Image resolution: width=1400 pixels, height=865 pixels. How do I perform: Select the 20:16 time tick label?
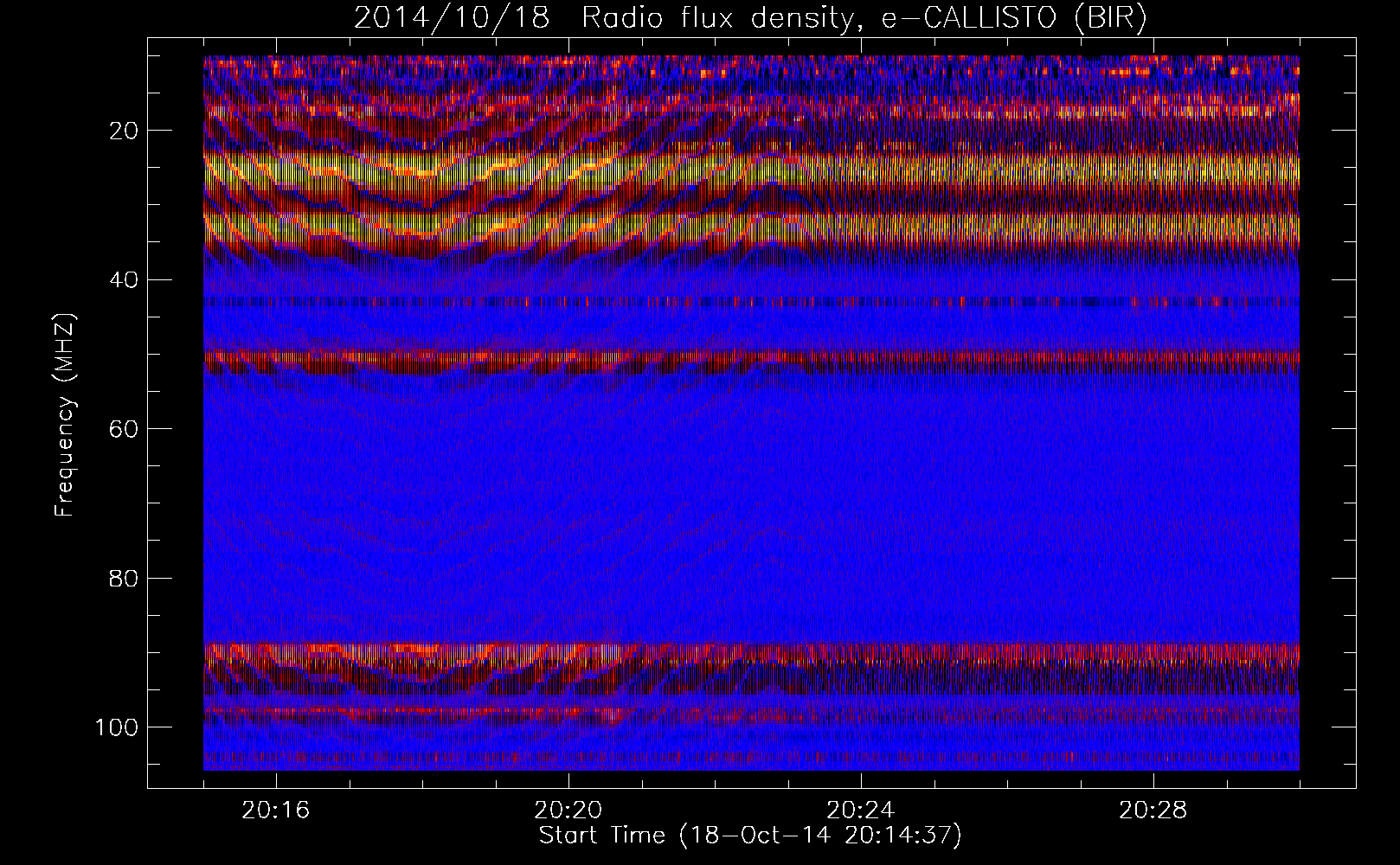tap(275, 811)
